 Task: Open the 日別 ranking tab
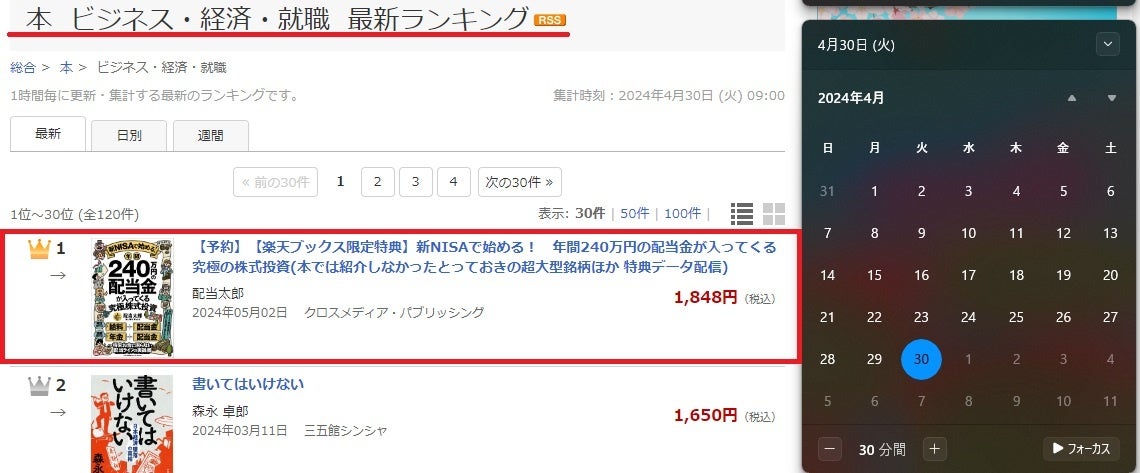129,135
